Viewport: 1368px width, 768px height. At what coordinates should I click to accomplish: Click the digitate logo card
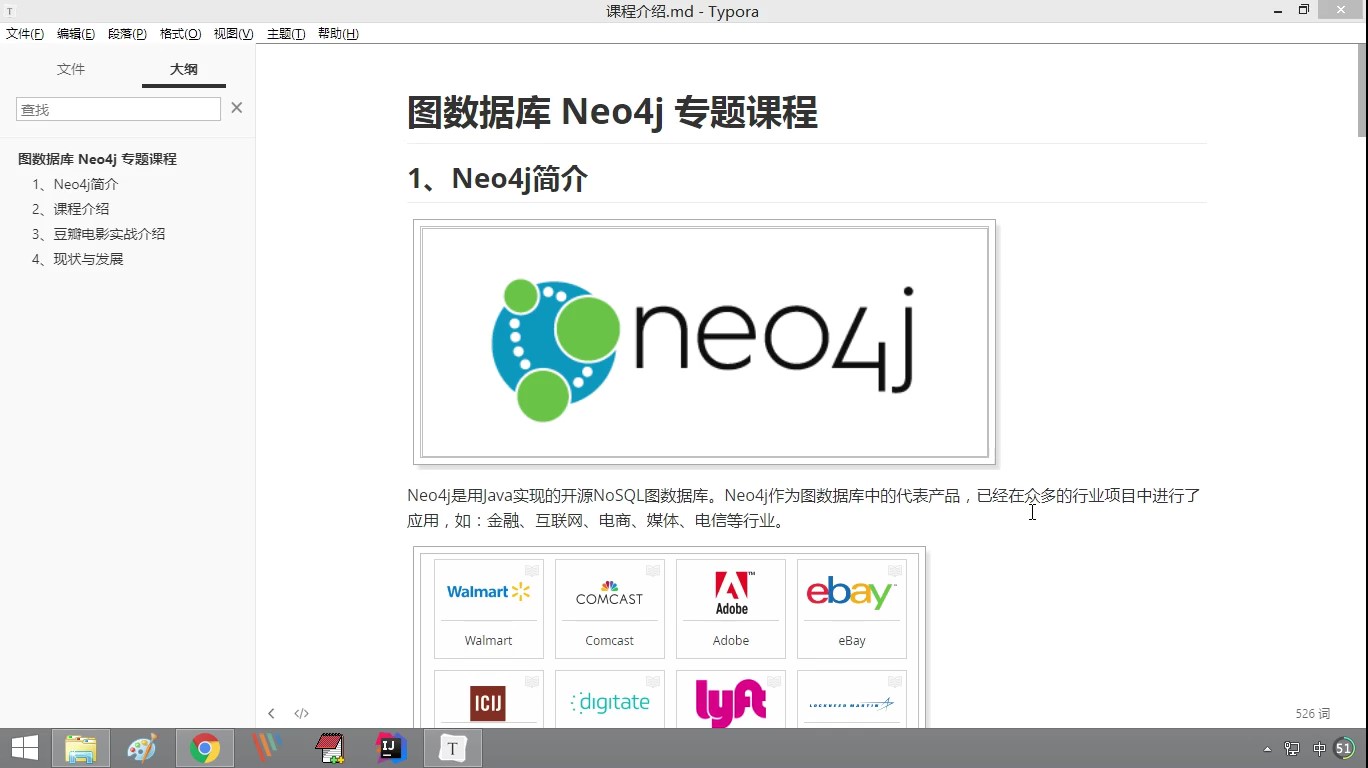[610, 699]
